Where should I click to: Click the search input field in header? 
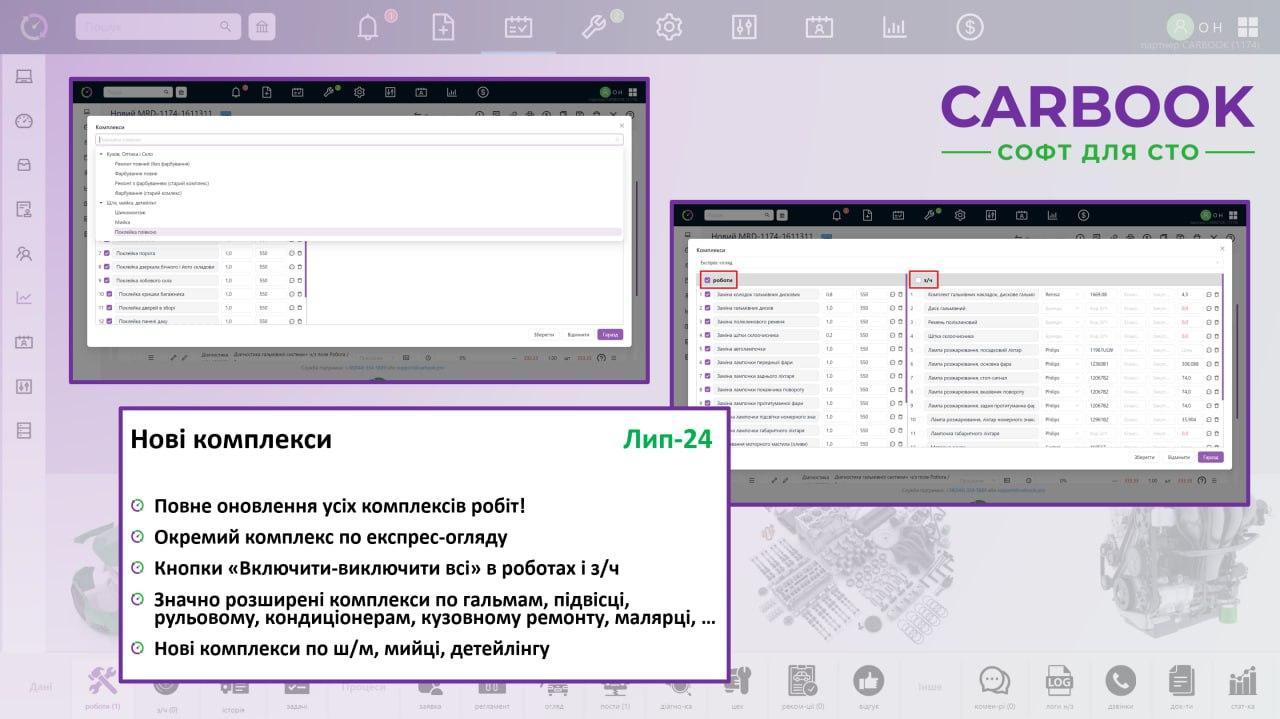click(x=150, y=27)
